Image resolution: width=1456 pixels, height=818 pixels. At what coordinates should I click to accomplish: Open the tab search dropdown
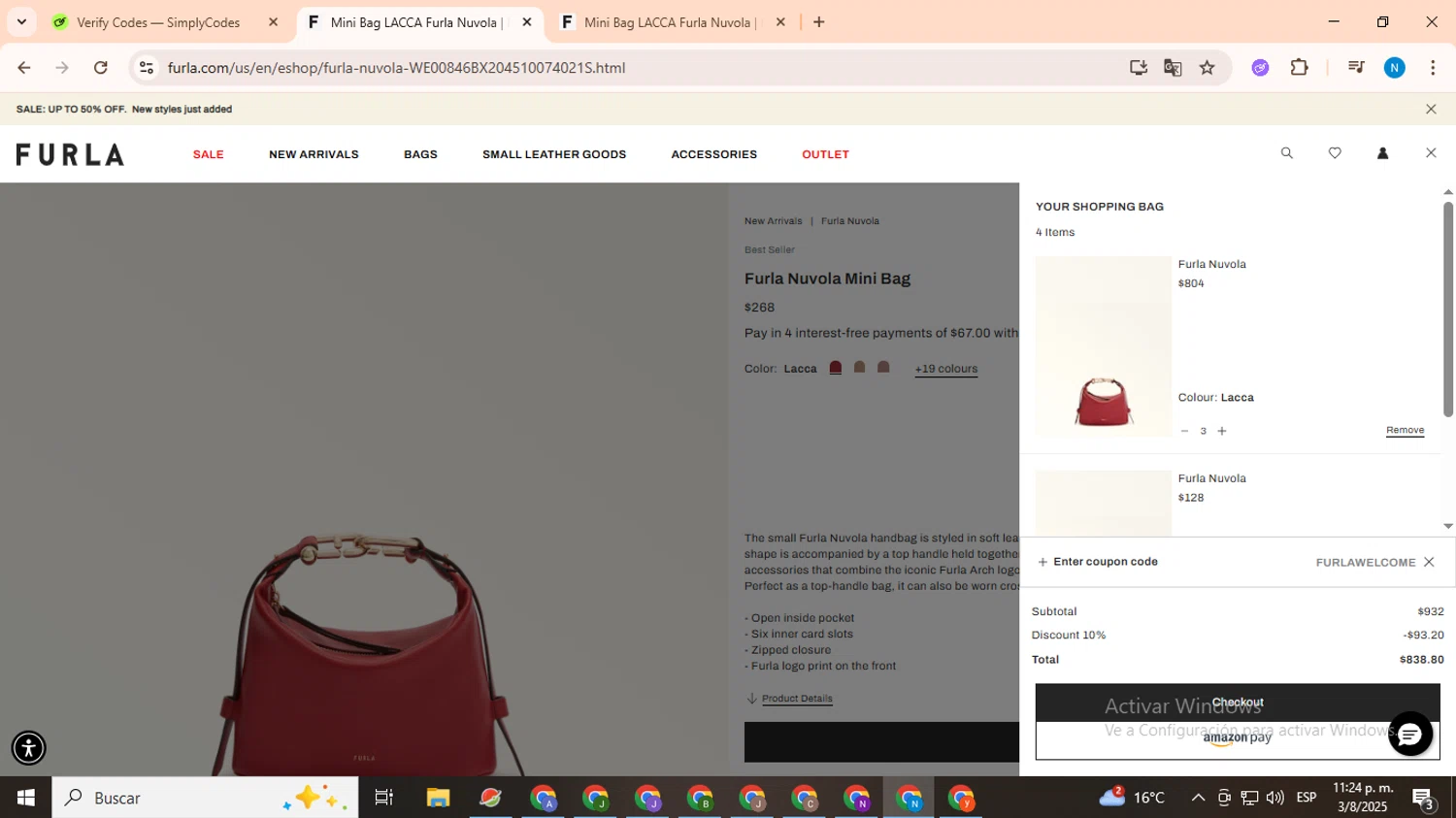click(x=21, y=22)
